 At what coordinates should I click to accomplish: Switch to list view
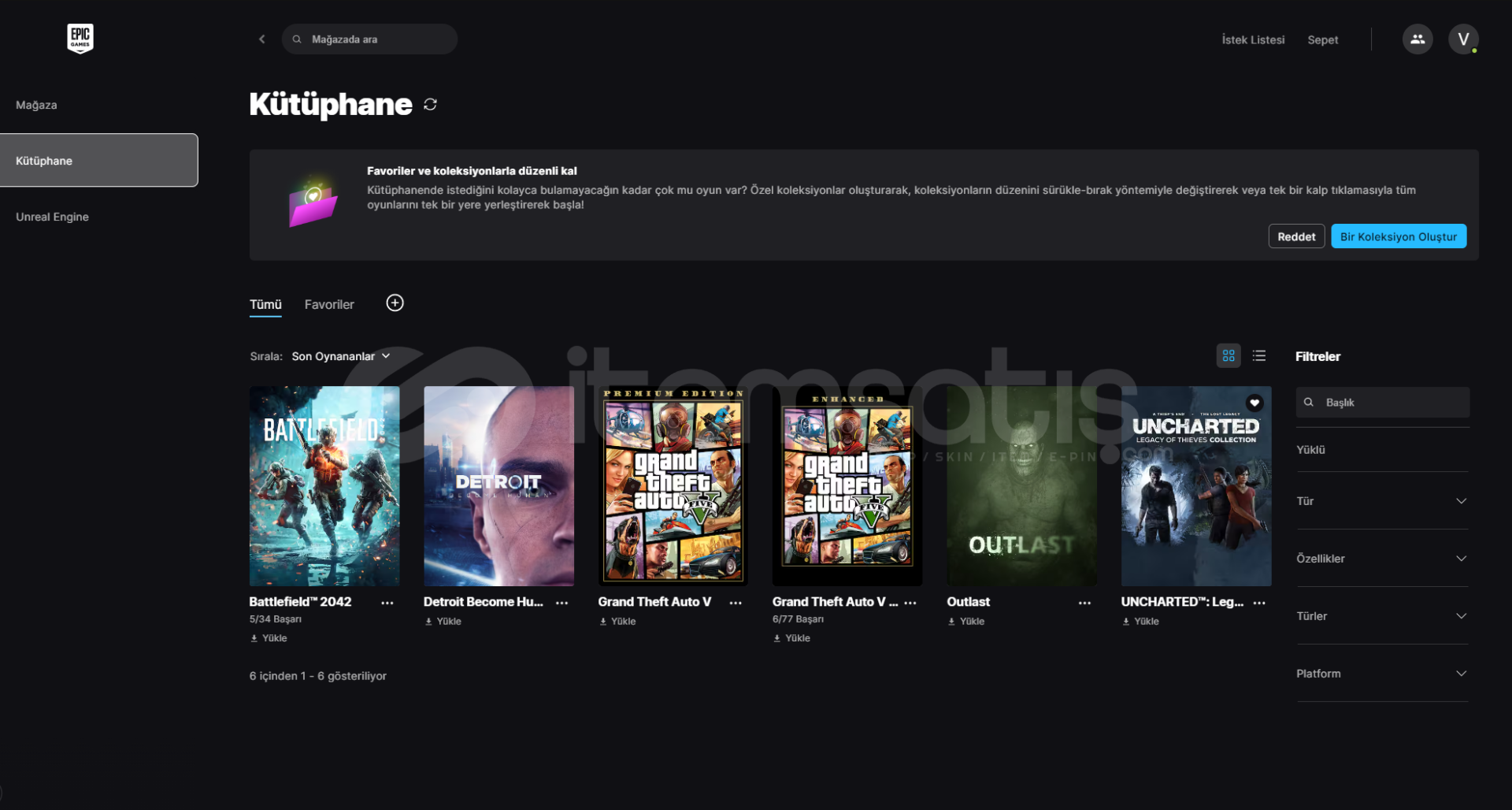tap(1259, 356)
